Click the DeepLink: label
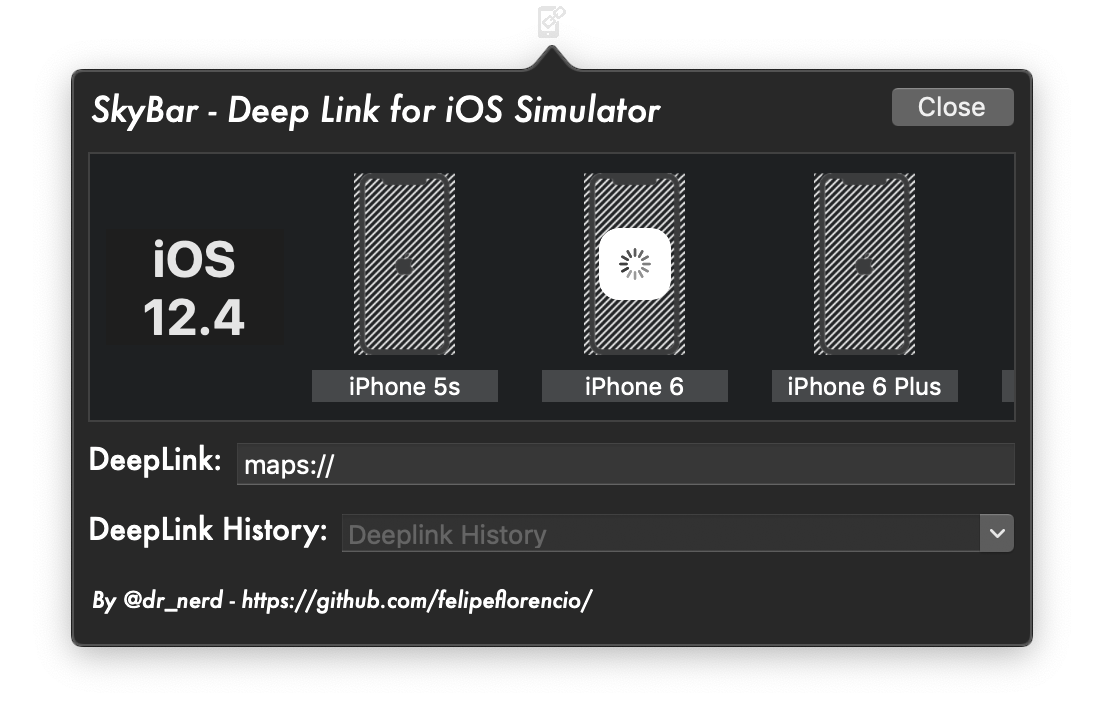Screen dimensions: 1104x726 click(155, 460)
